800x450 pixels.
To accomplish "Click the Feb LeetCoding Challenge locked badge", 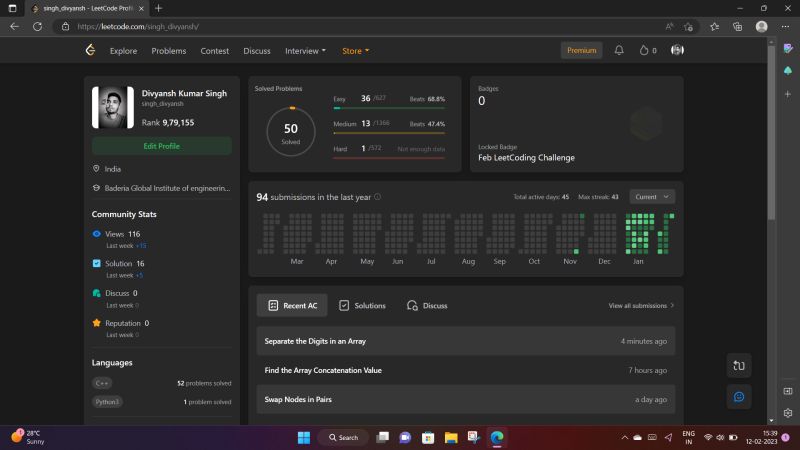I will [526, 158].
